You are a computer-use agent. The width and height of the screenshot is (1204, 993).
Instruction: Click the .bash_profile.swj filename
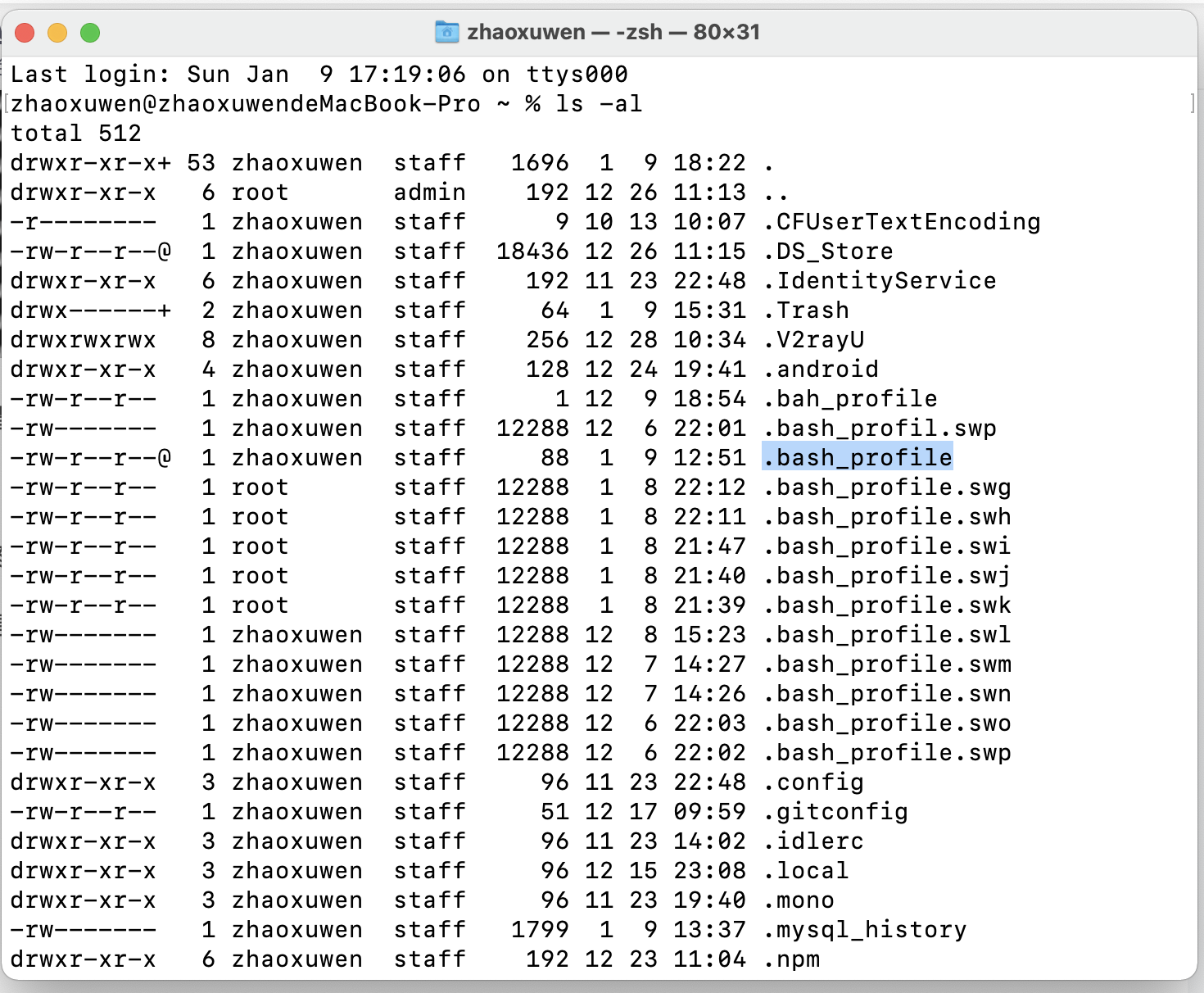887,575
